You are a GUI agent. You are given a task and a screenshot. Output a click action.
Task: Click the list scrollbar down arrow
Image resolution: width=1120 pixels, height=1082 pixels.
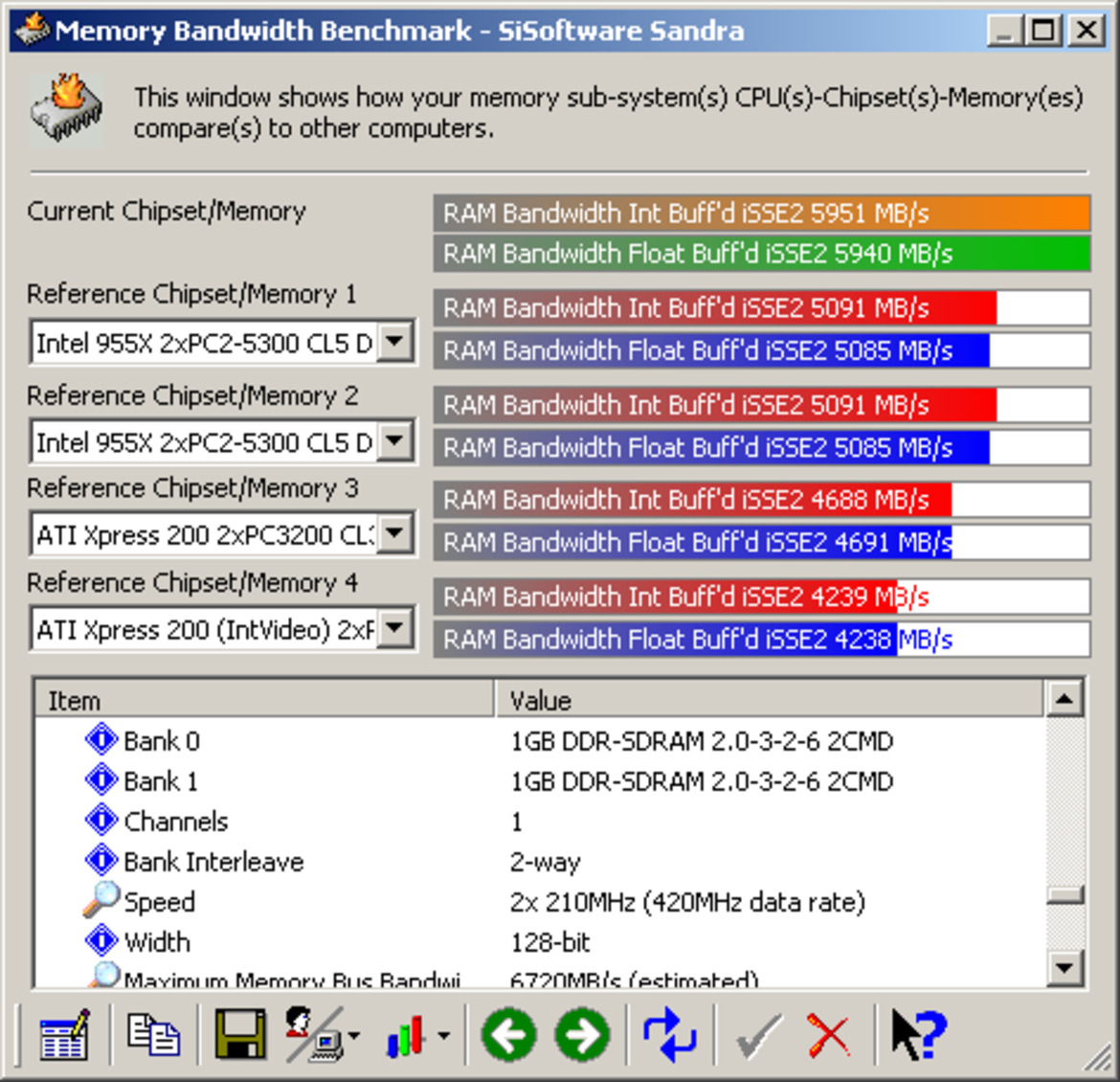coord(1064,968)
